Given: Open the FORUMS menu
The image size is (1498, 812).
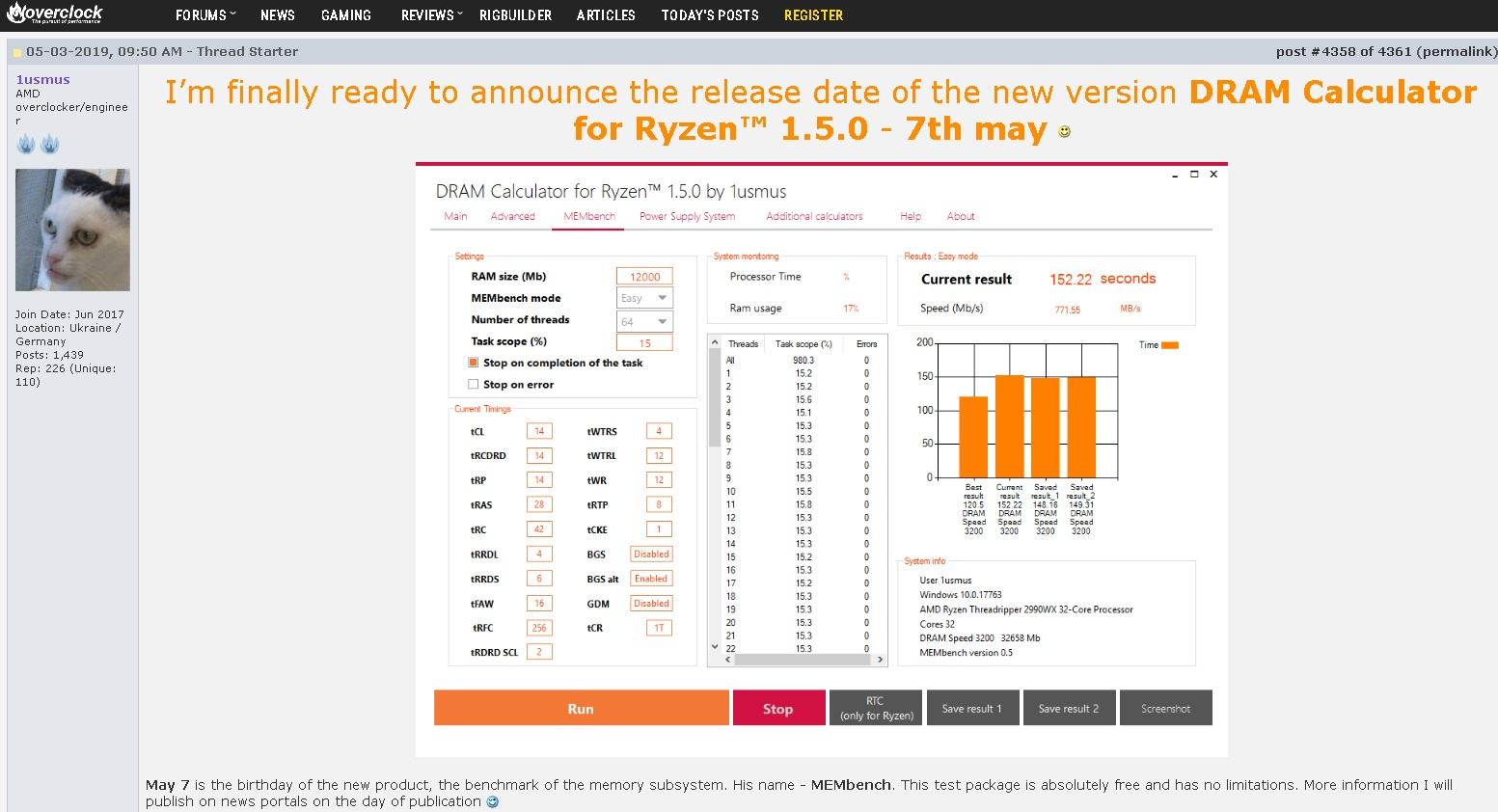Looking at the screenshot, I should [205, 15].
